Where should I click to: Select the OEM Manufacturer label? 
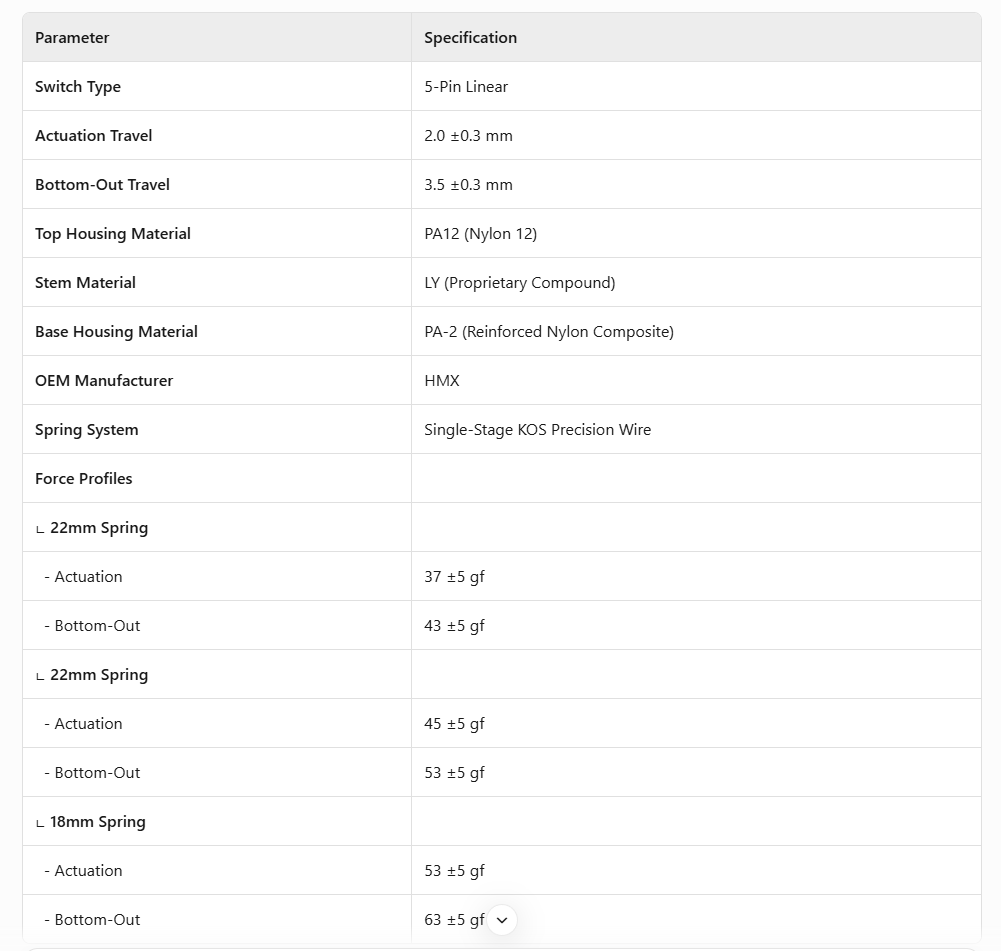point(104,381)
